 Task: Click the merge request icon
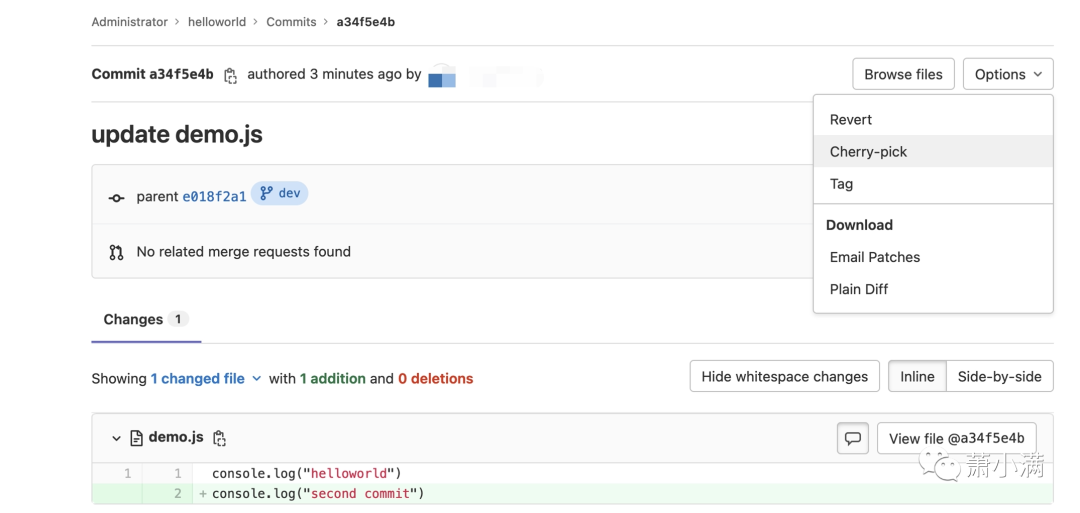point(116,252)
